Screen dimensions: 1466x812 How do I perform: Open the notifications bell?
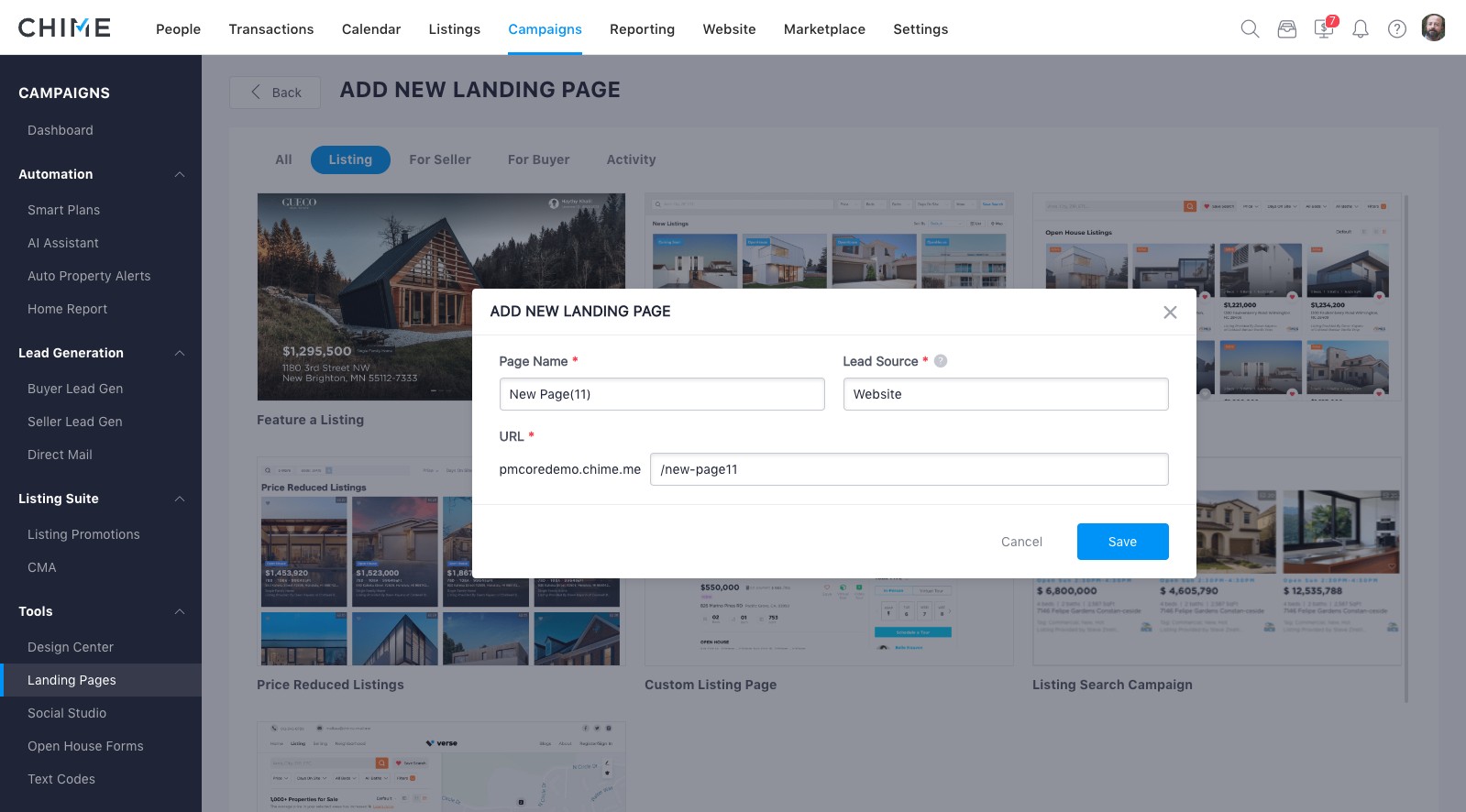pyautogui.click(x=1361, y=28)
